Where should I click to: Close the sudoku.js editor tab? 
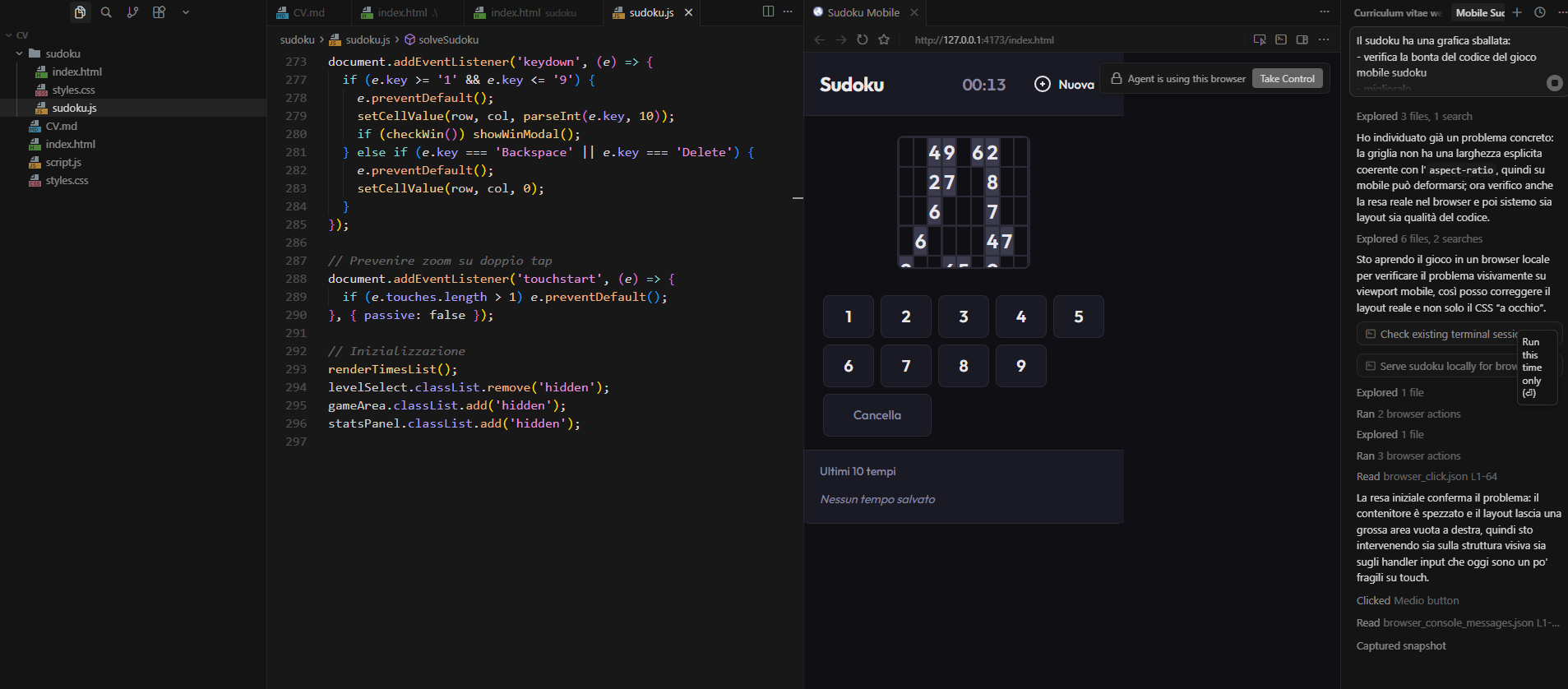688,12
